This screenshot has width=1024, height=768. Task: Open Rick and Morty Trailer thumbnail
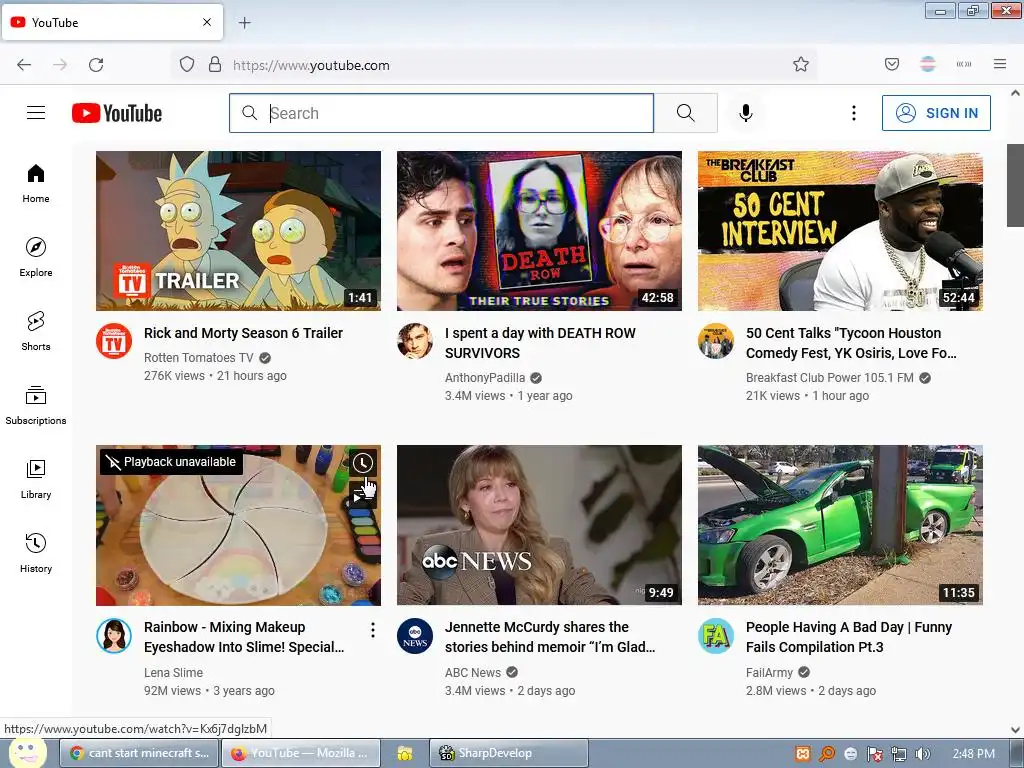tap(238, 231)
